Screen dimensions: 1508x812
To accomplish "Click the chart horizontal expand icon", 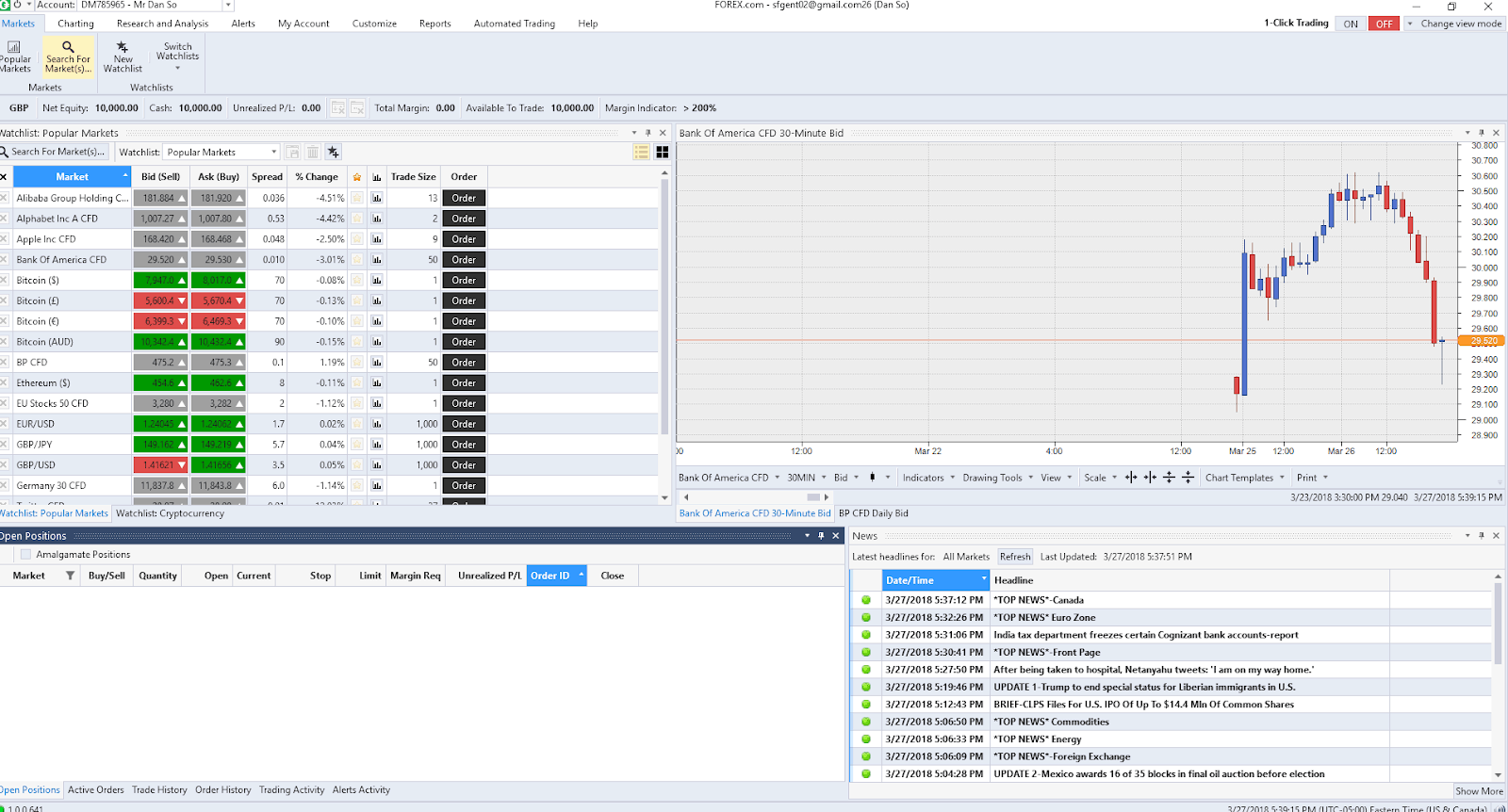I will [1131, 478].
